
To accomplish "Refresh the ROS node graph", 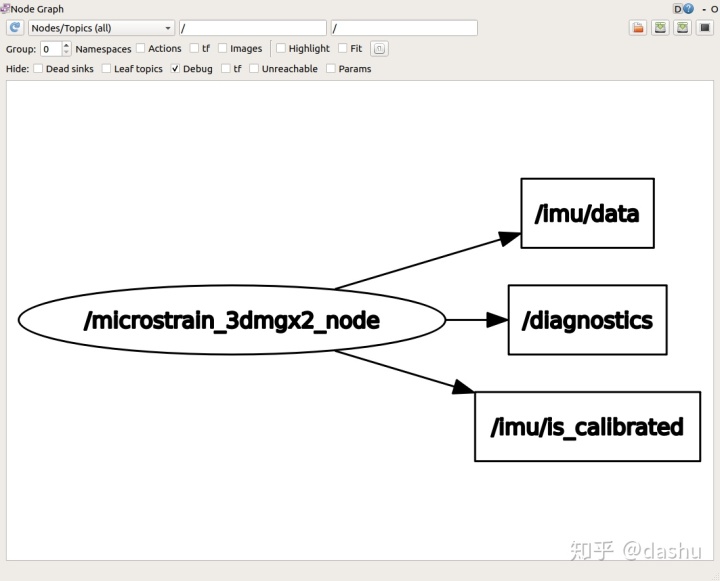I will pyautogui.click(x=15, y=28).
